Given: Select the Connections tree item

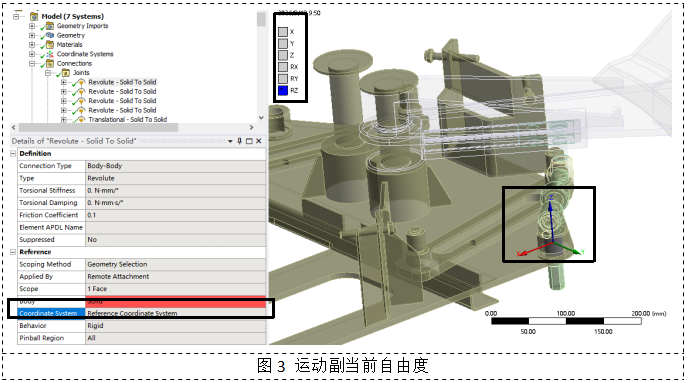Looking at the screenshot, I should click(x=74, y=64).
